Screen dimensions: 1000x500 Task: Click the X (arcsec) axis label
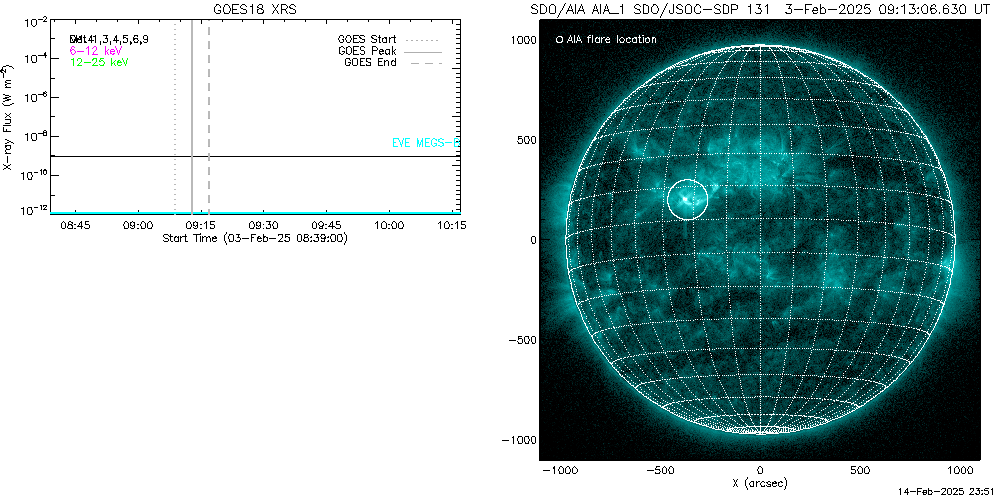click(x=760, y=483)
